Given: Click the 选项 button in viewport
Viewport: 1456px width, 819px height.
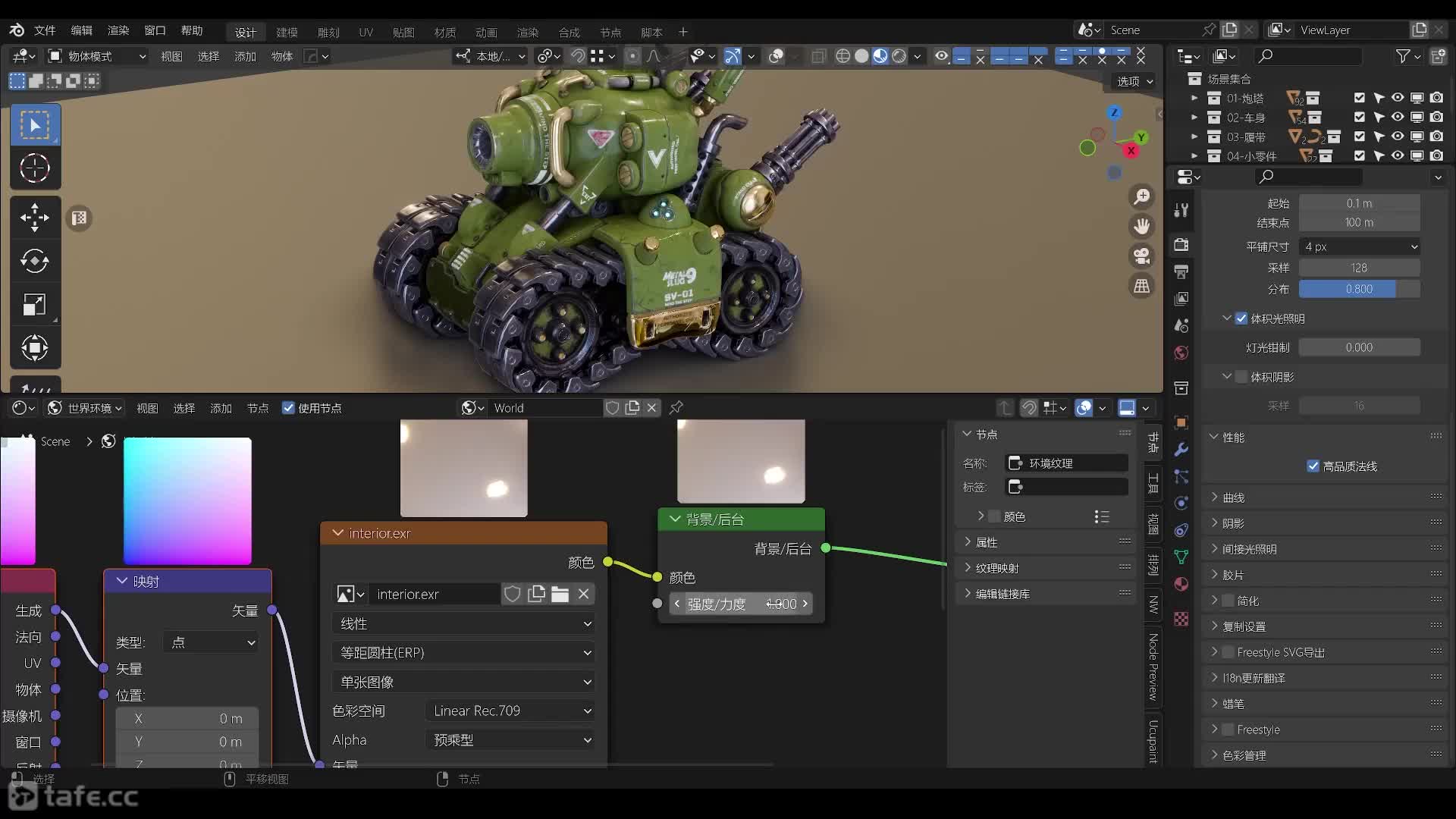Looking at the screenshot, I should 1134,81.
